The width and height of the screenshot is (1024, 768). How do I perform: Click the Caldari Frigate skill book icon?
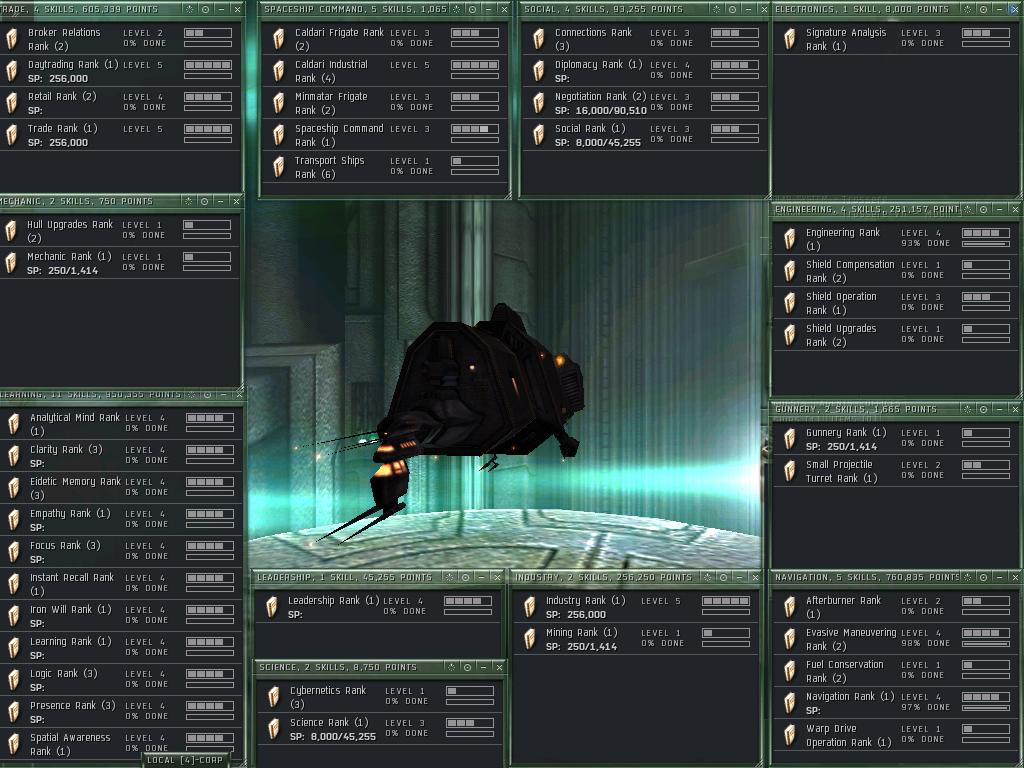click(x=279, y=39)
